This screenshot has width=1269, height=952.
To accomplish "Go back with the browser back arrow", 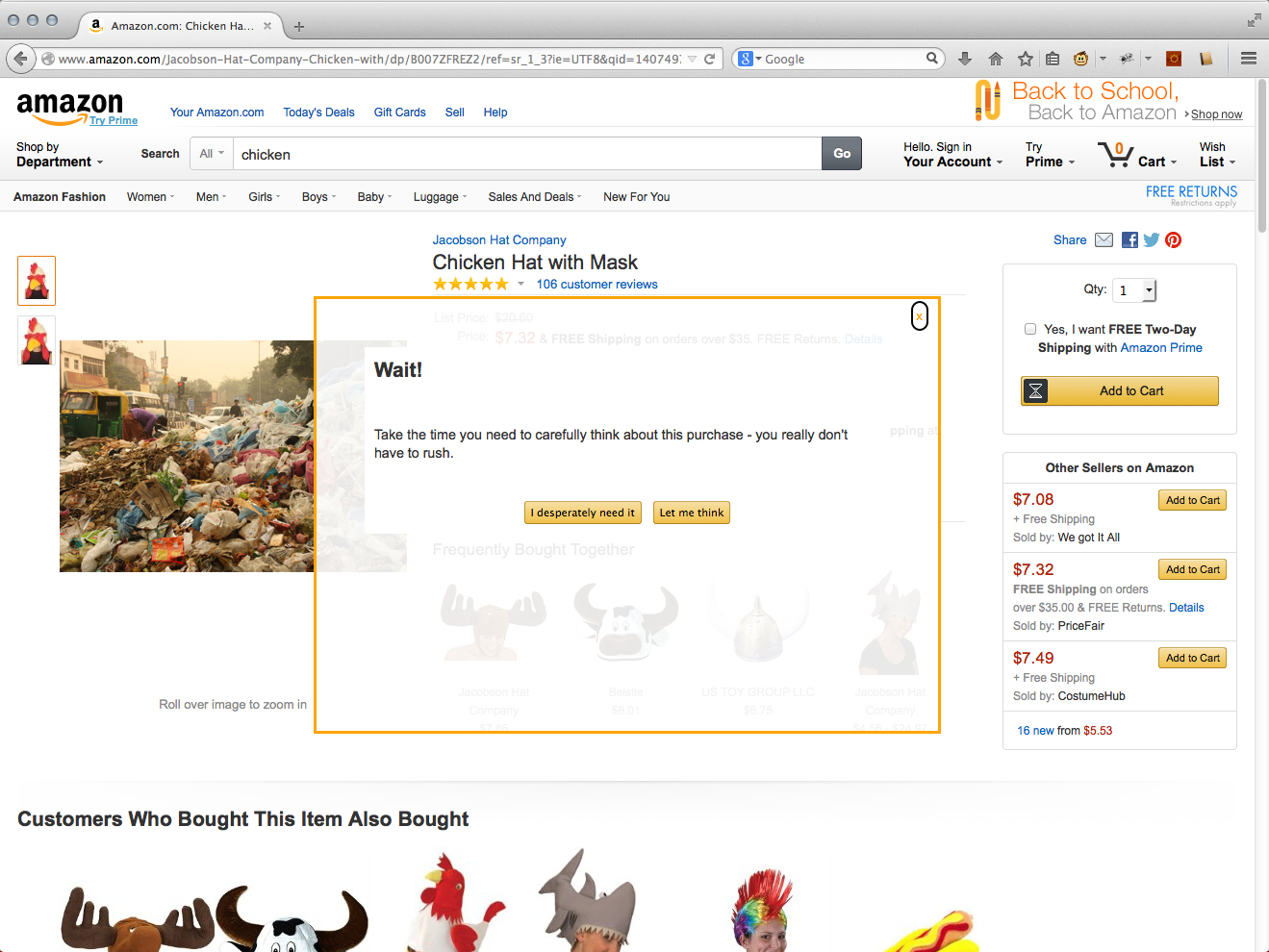I will pyautogui.click(x=20, y=59).
